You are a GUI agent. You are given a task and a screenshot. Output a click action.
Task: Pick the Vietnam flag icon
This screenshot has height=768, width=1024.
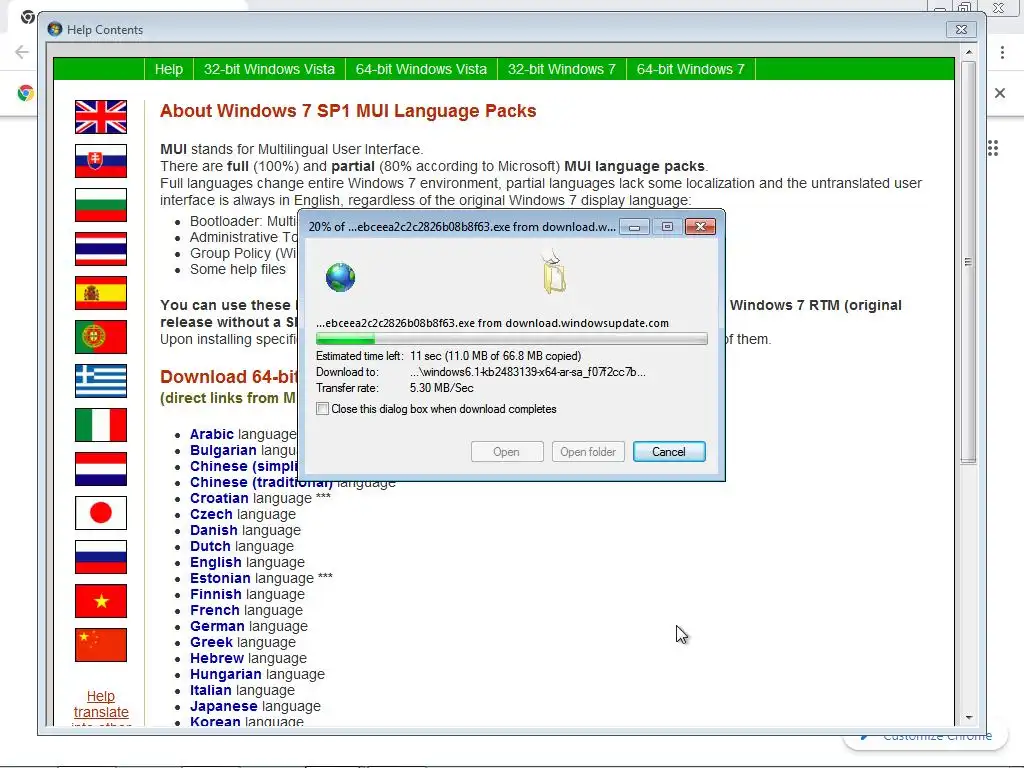[x=101, y=601]
